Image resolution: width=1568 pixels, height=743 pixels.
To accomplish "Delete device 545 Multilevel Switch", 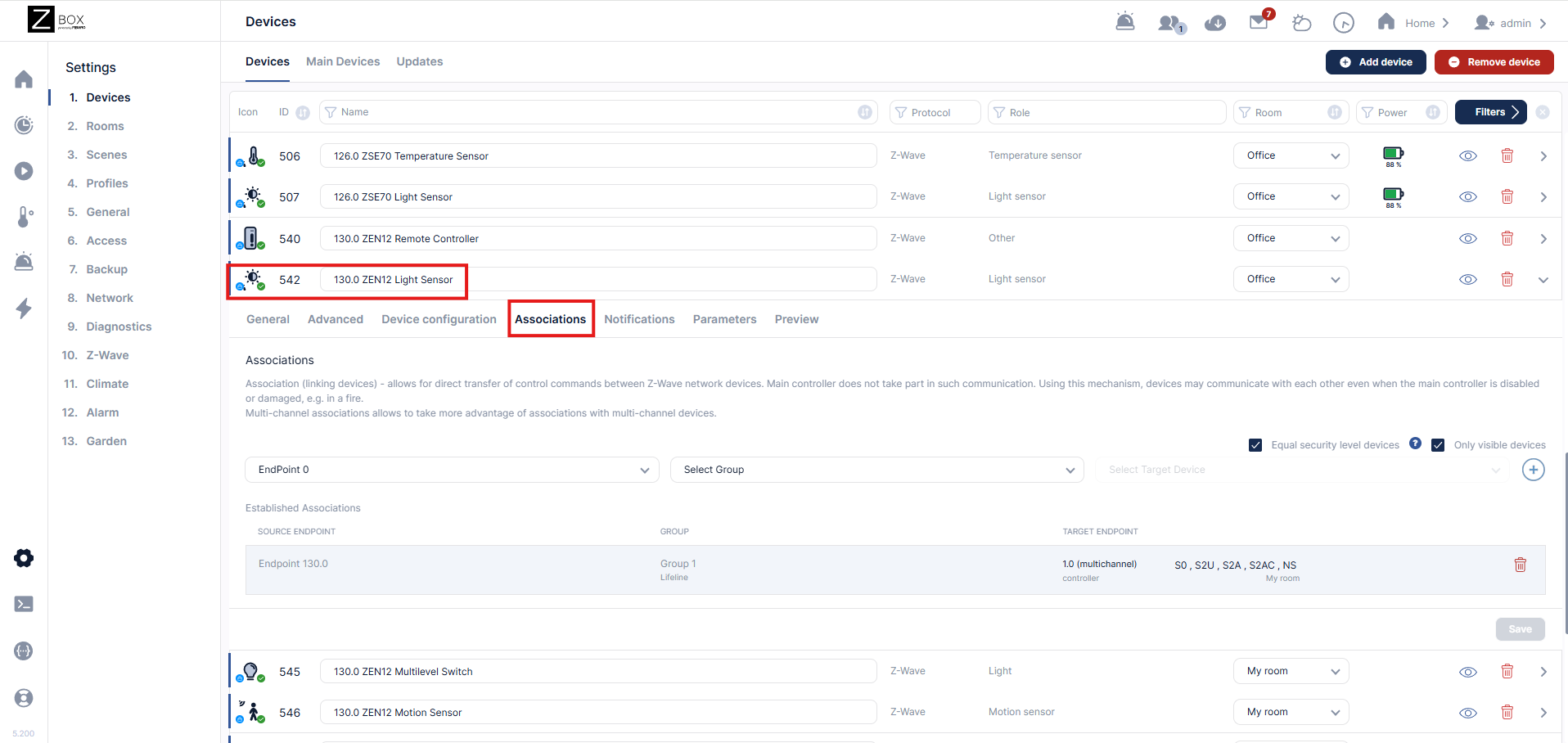I will coord(1507,671).
